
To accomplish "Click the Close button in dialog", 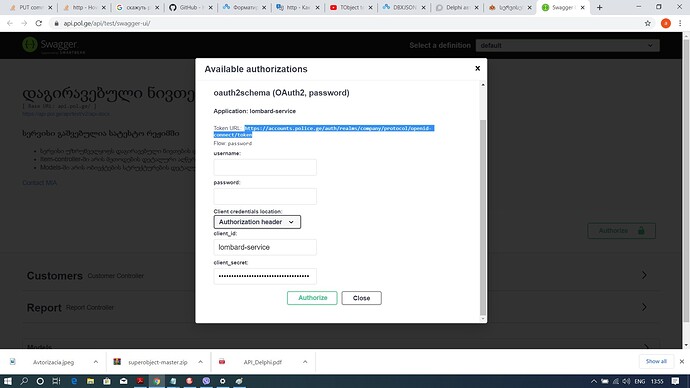I will [x=361, y=298].
